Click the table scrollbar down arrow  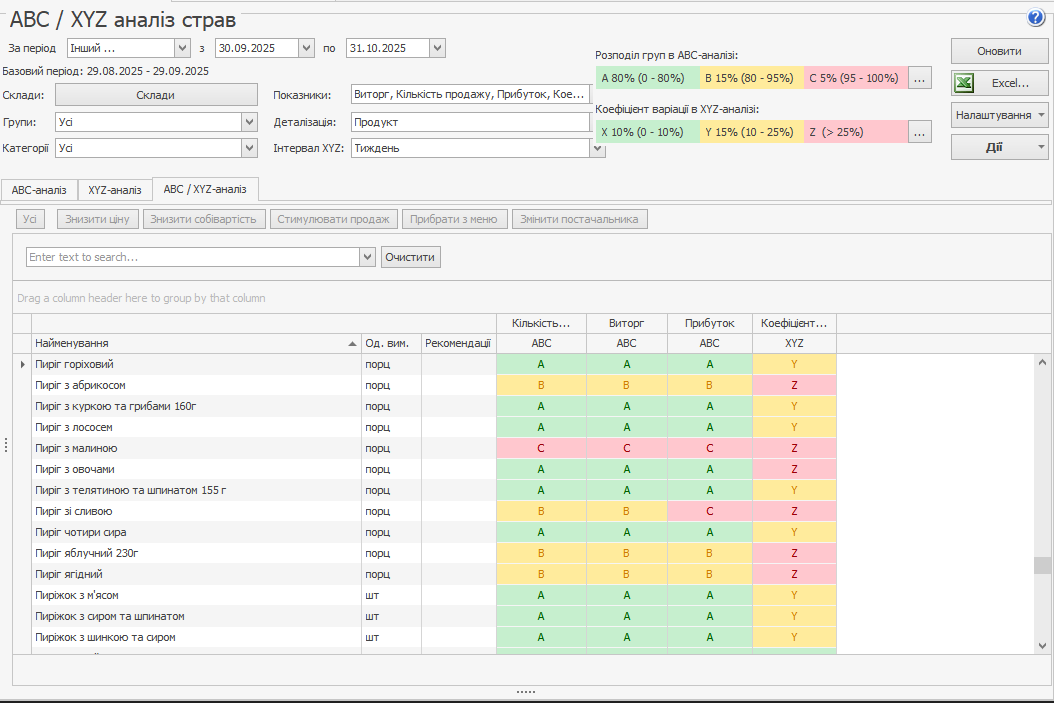pyautogui.click(x=1042, y=646)
